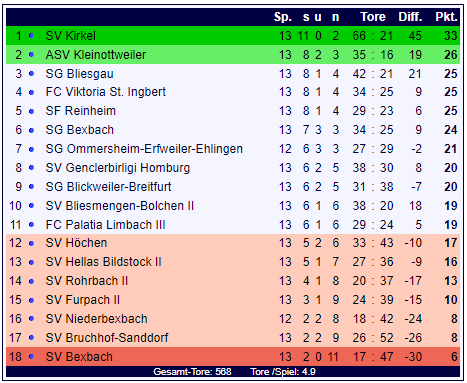Click the Pkt. column header
This screenshot has width=467, height=383.
click(446, 17)
